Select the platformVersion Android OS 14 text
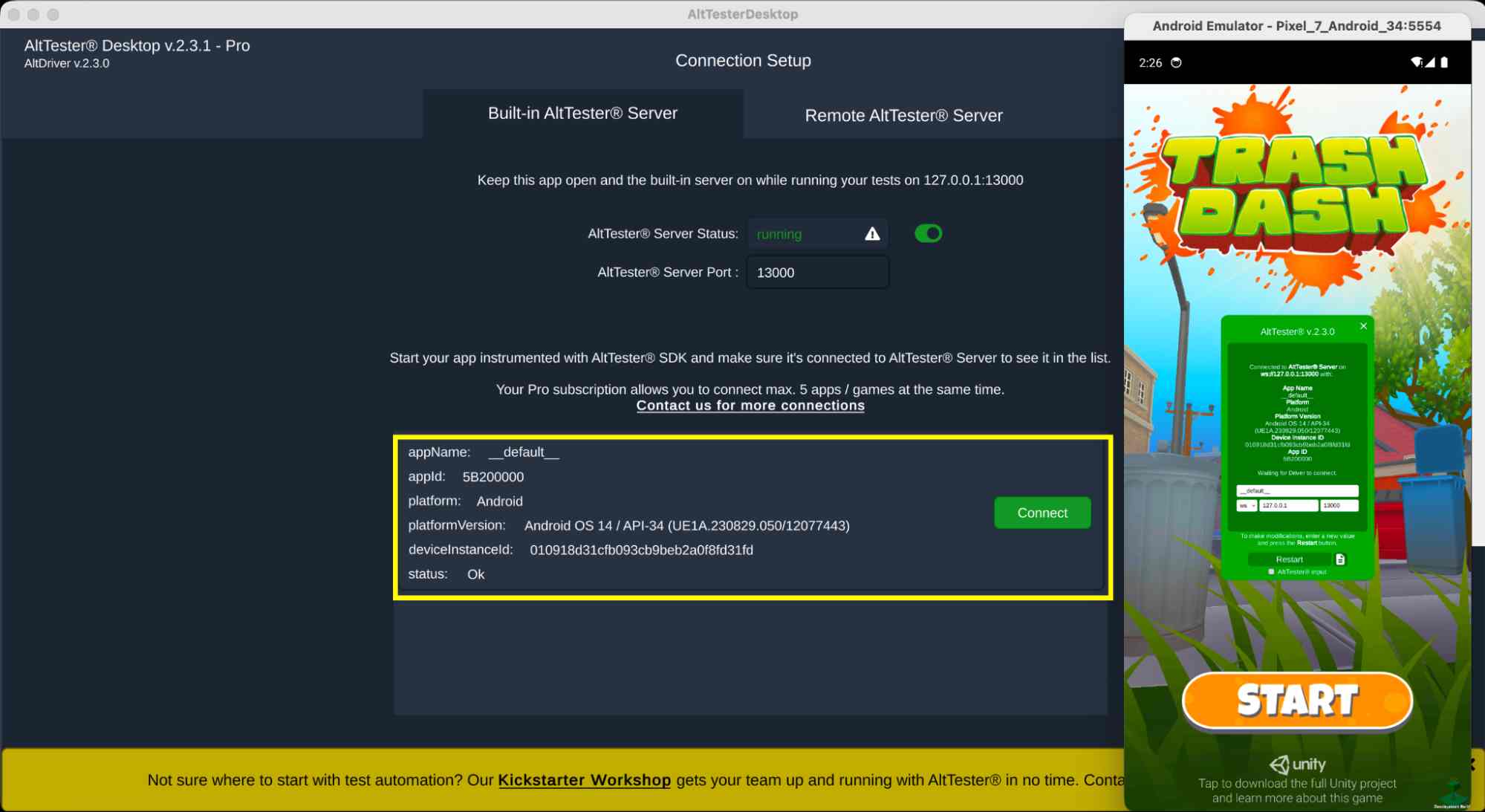The width and height of the screenshot is (1485, 812). [686, 526]
